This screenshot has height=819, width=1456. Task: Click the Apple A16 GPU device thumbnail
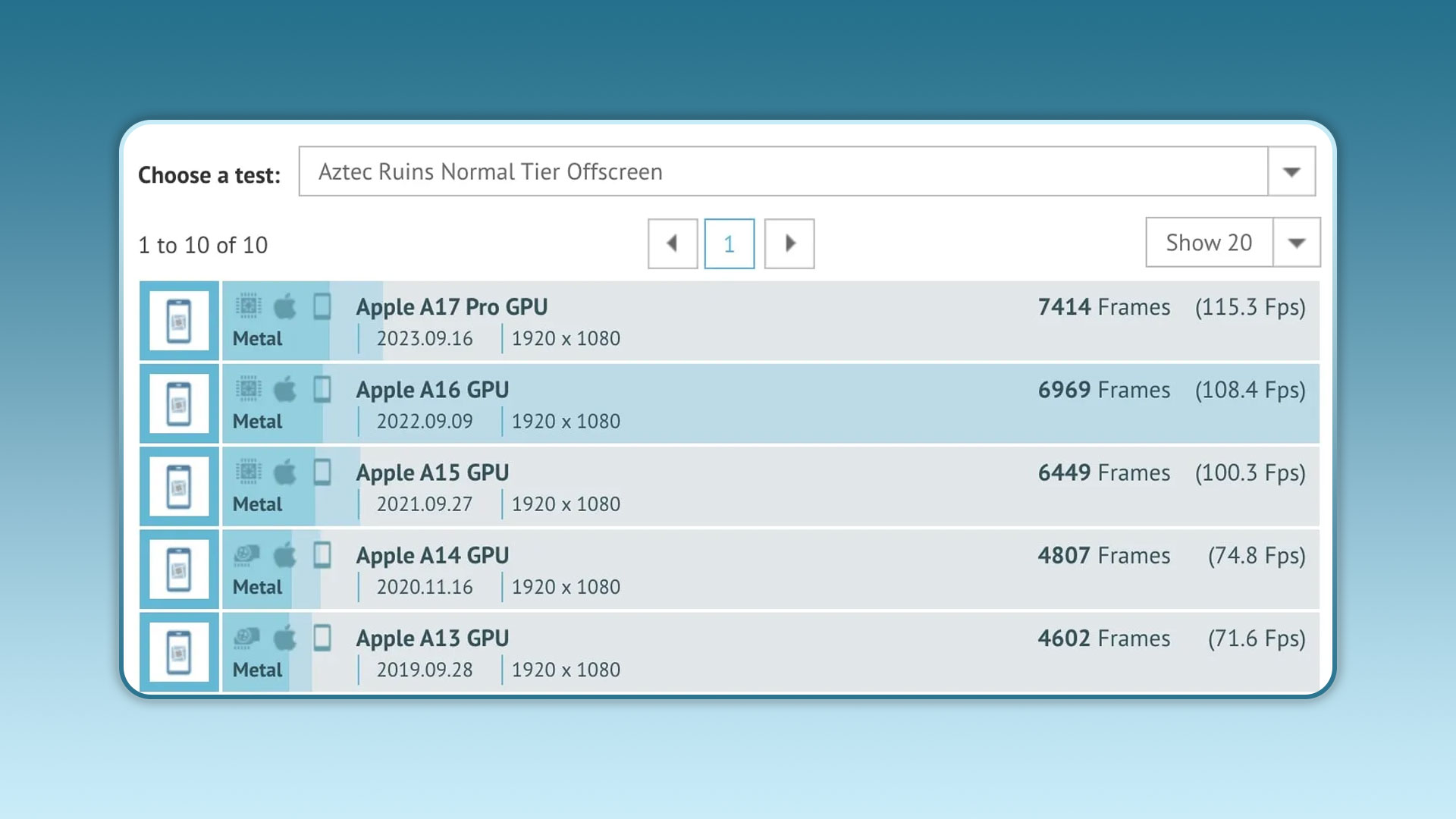179,403
